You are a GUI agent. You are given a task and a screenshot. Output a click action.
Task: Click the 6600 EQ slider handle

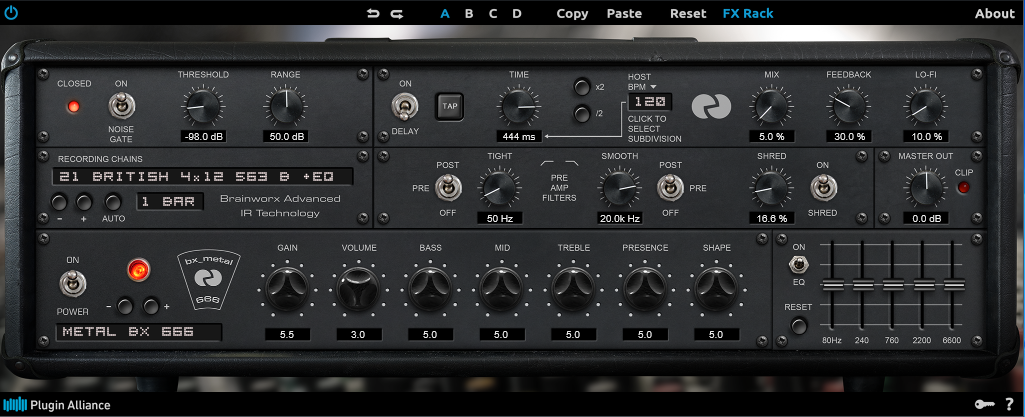[x=954, y=285]
